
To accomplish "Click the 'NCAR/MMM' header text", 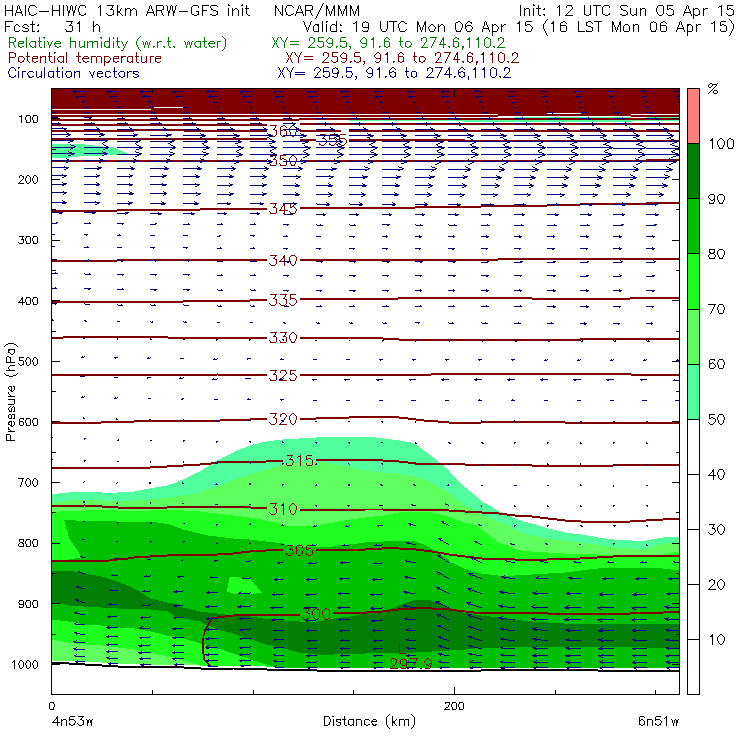I will [x=317, y=11].
